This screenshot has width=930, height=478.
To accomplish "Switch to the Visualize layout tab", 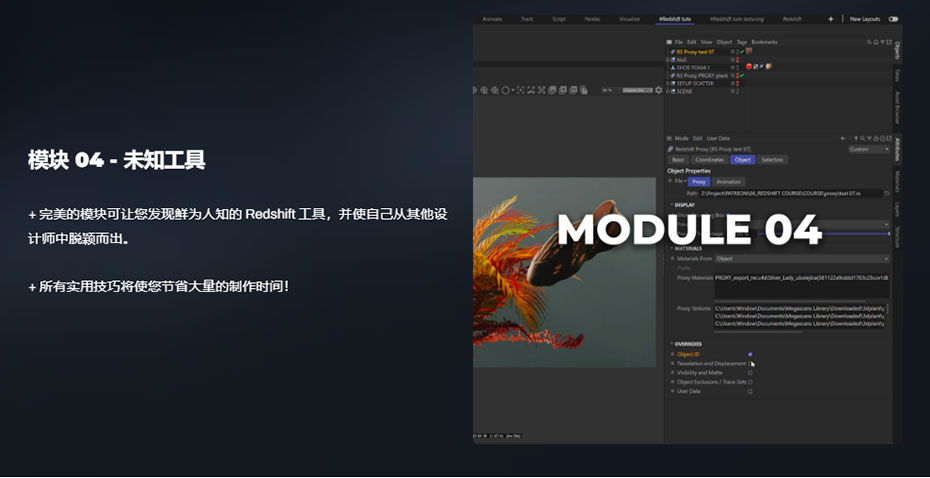I will pos(629,19).
